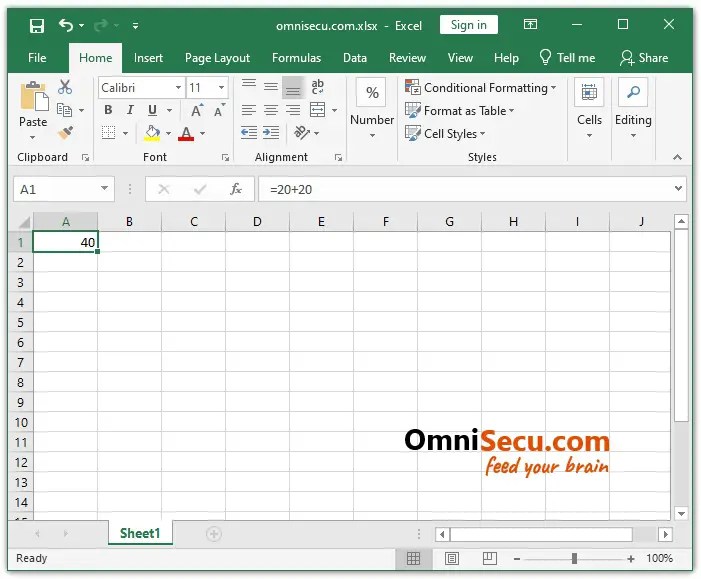Apply cell borders icon
Screen dimensions: 701x579
pyautogui.click(x=108, y=133)
